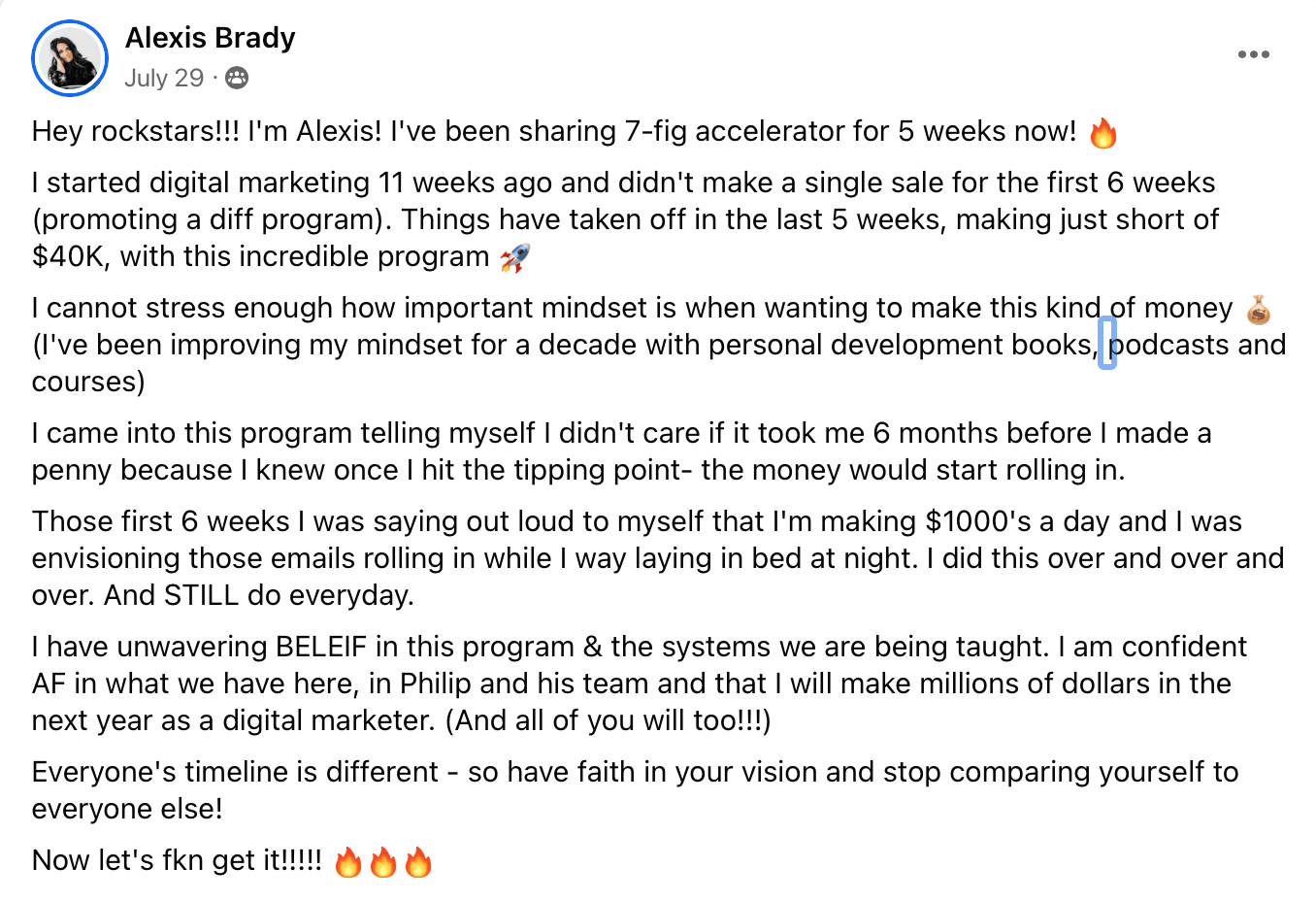The image size is (1316, 901).
Task: Click the group audience icon beside the date
Action: (237, 78)
